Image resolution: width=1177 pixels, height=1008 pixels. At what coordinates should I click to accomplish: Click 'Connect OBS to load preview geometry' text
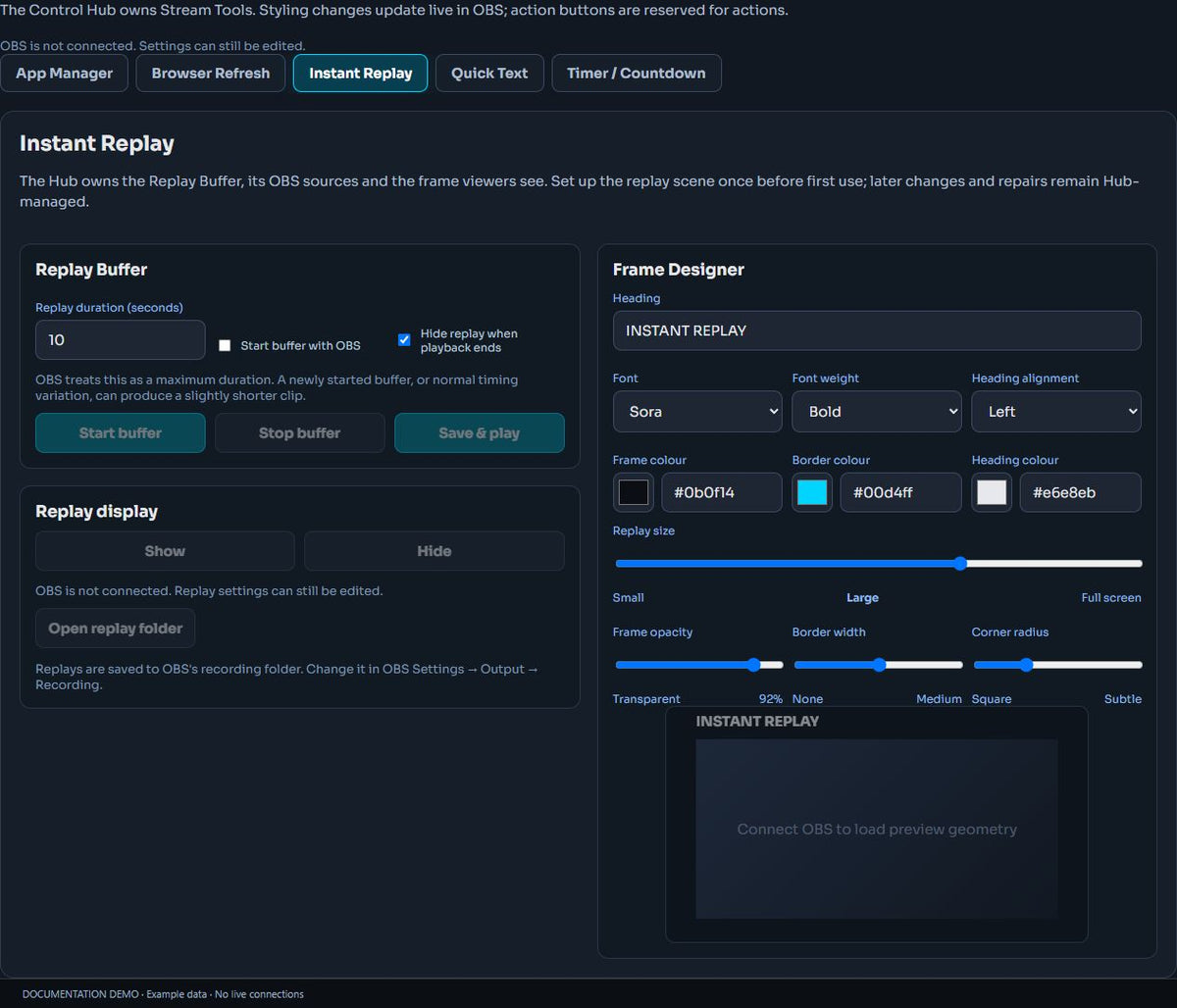(877, 830)
